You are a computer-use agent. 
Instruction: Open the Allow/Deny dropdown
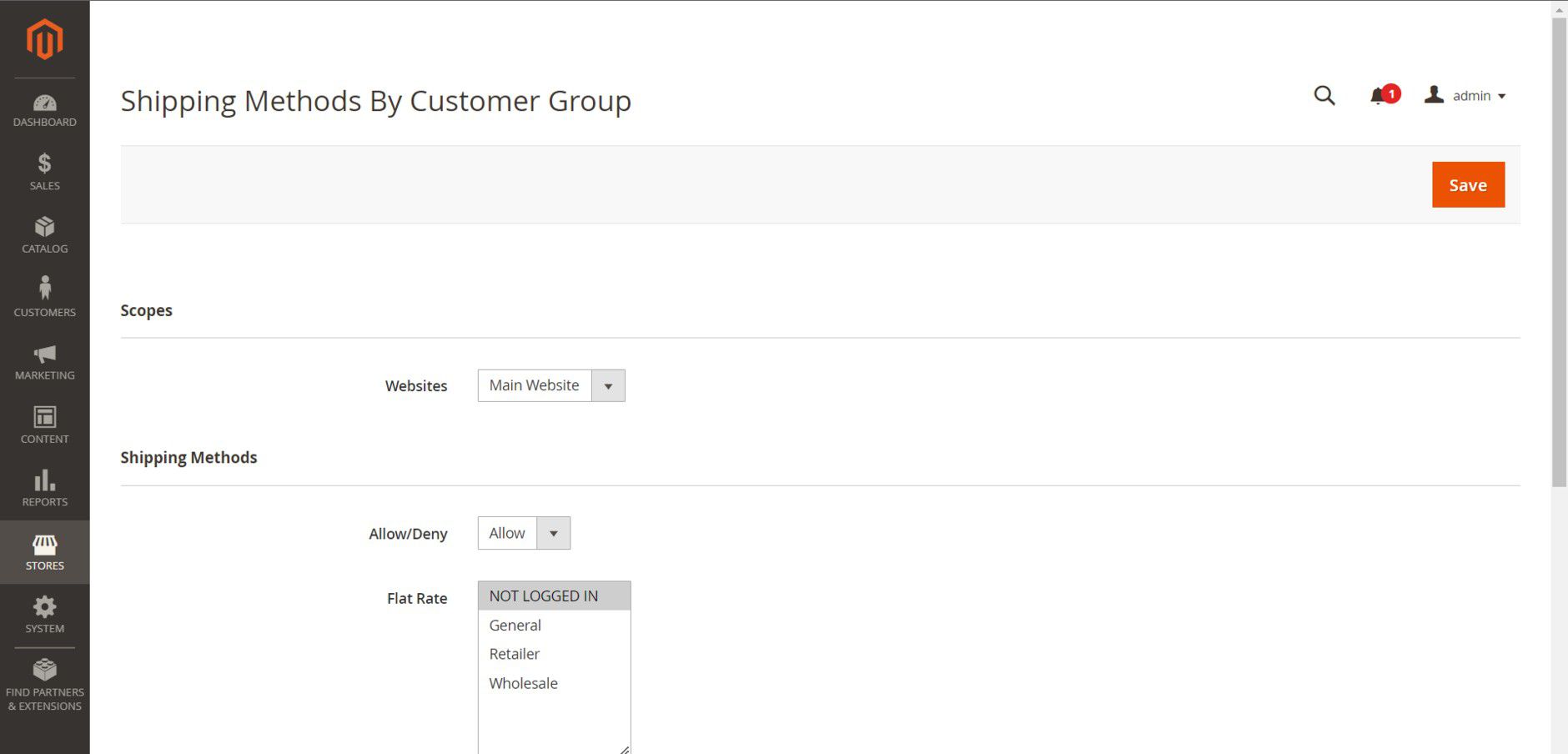[524, 533]
